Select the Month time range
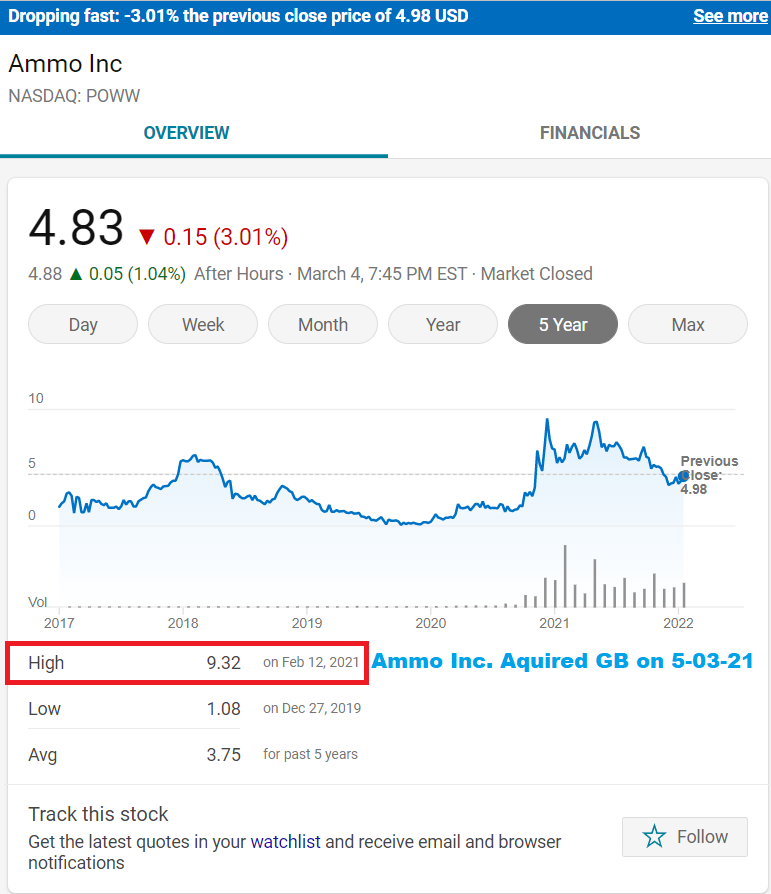This screenshot has height=894, width=771. [x=323, y=324]
